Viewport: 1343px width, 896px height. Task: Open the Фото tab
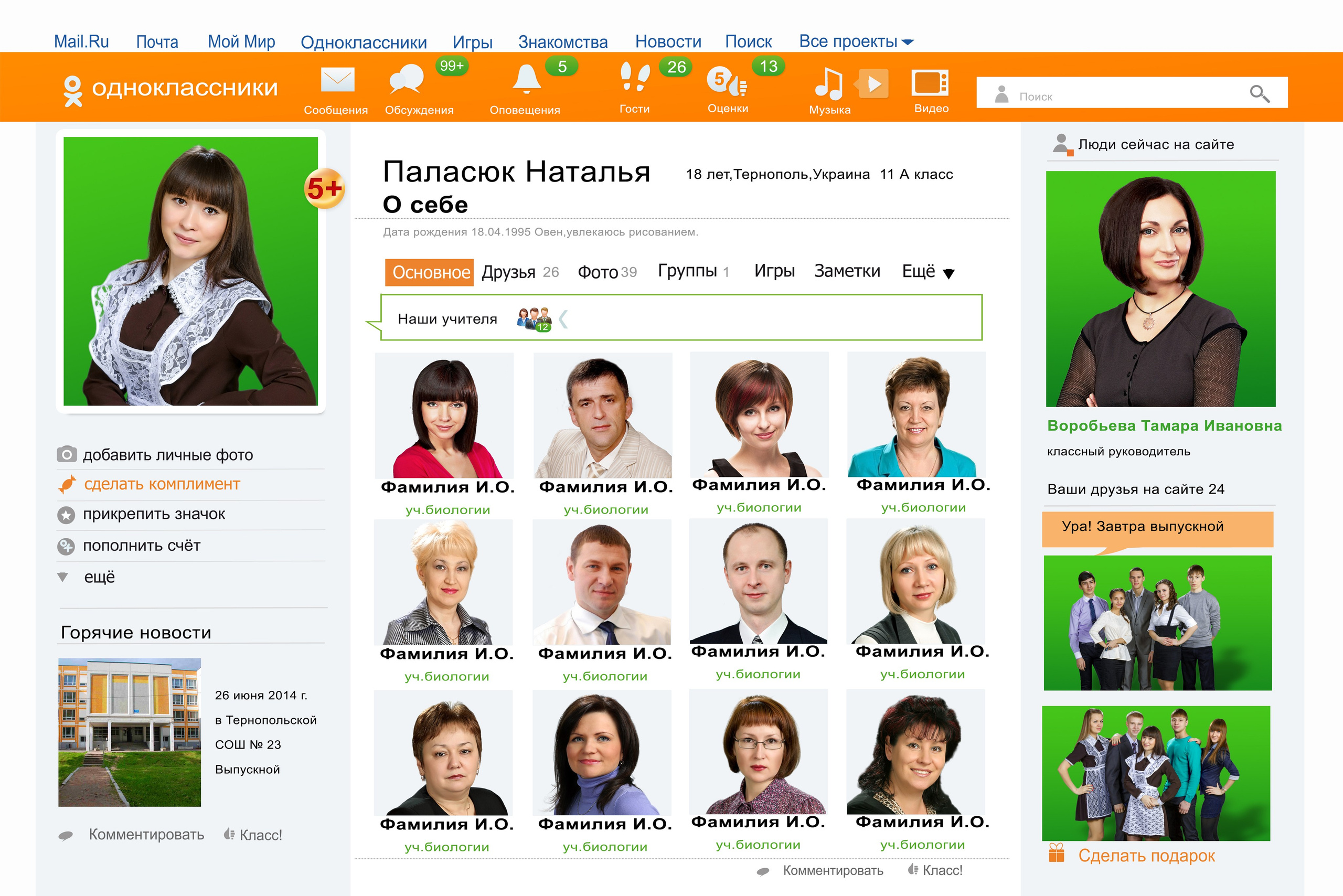(598, 272)
